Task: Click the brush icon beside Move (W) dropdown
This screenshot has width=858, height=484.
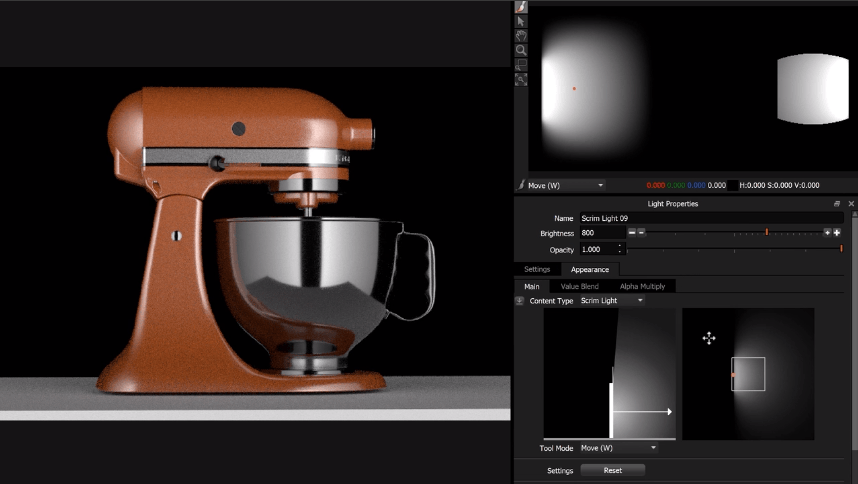Action: pyautogui.click(x=521, y=185)
